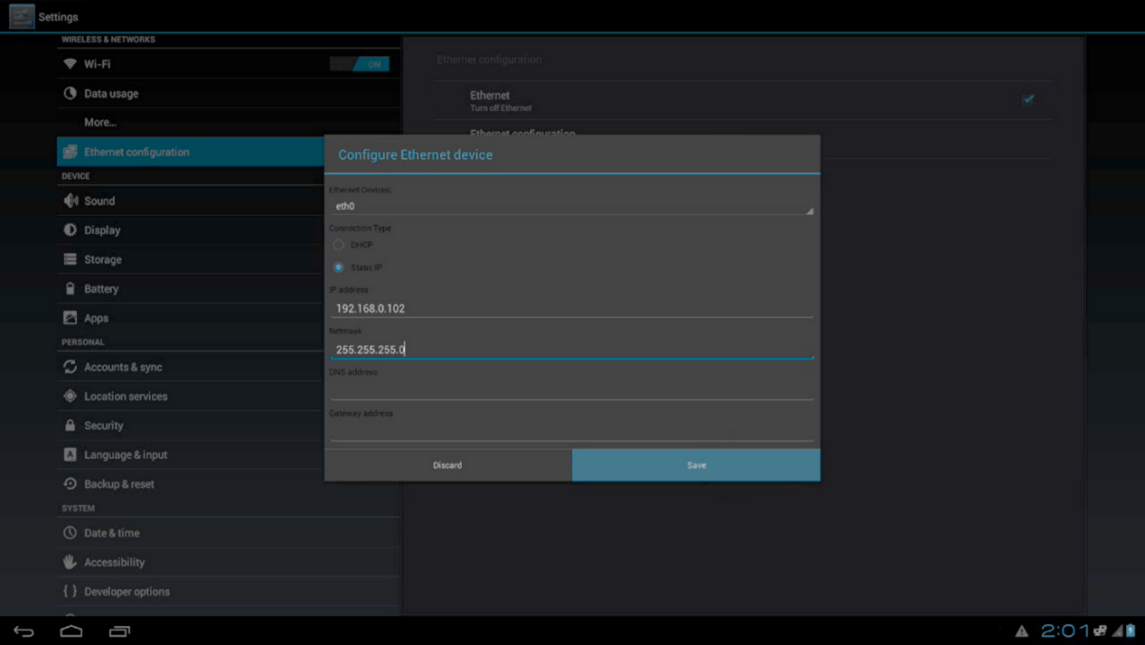
Task: Click the Accounts & sync icon
Action: tap(70, 367)
